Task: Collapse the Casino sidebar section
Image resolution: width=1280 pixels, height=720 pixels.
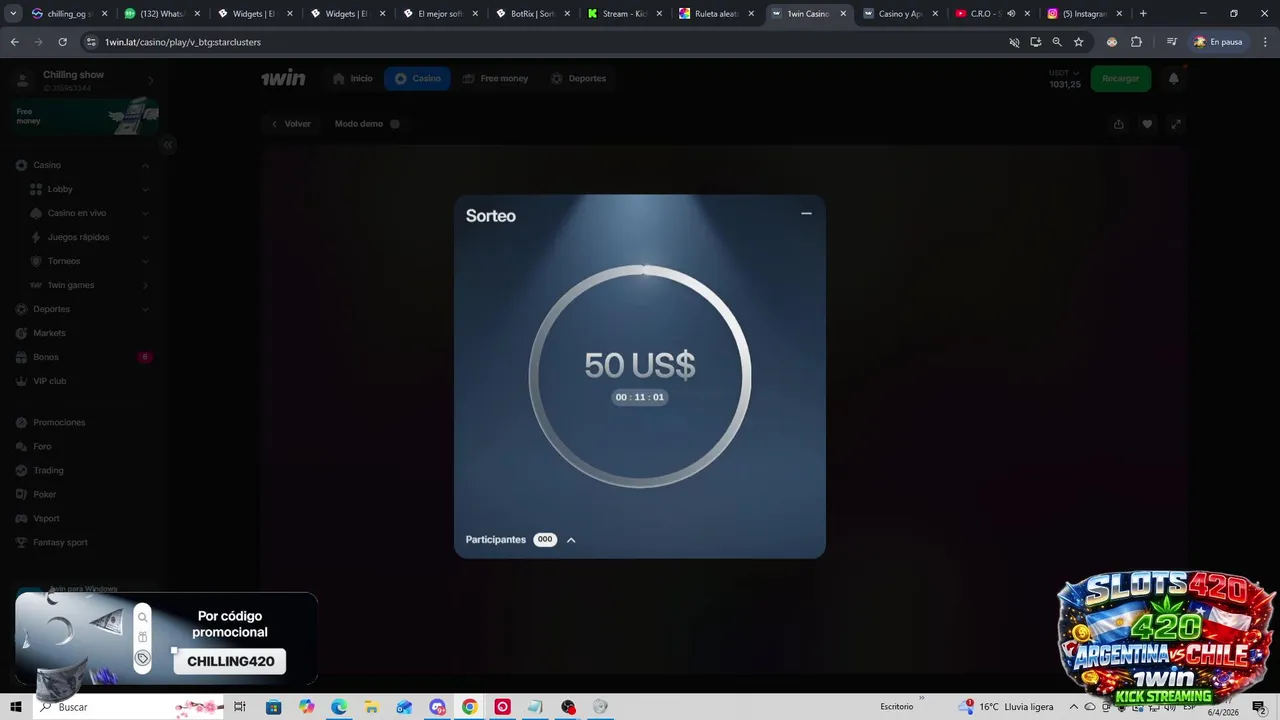Action: click(145, 165)
